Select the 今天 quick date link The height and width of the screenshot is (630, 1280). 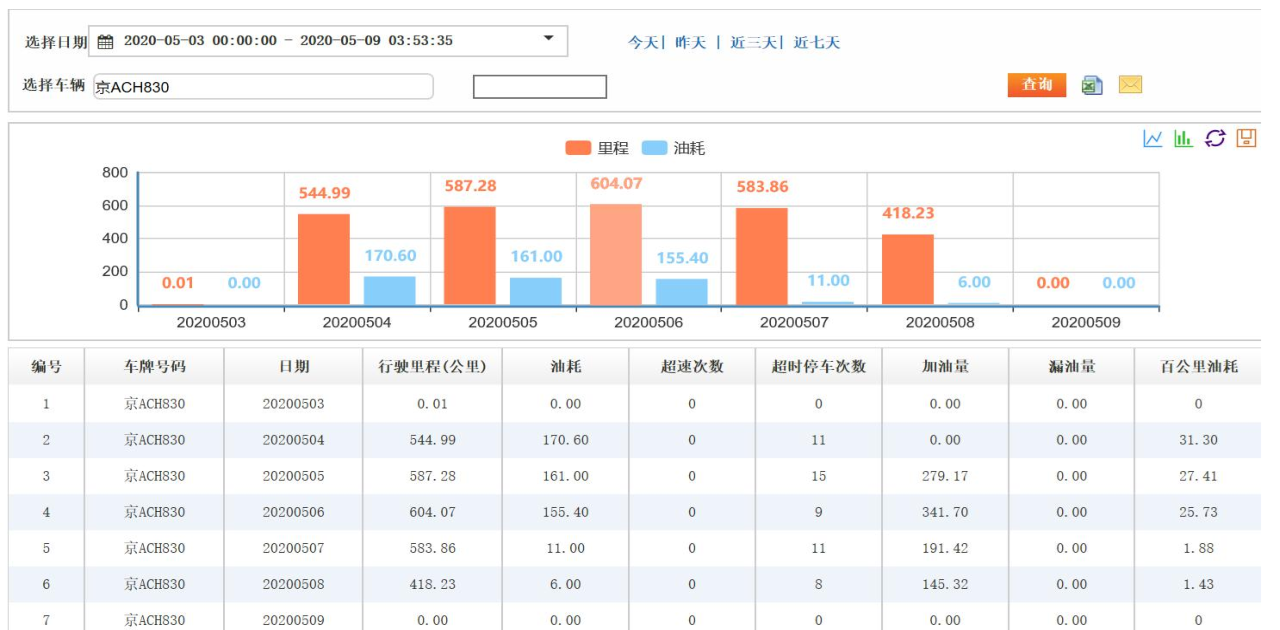643,43
